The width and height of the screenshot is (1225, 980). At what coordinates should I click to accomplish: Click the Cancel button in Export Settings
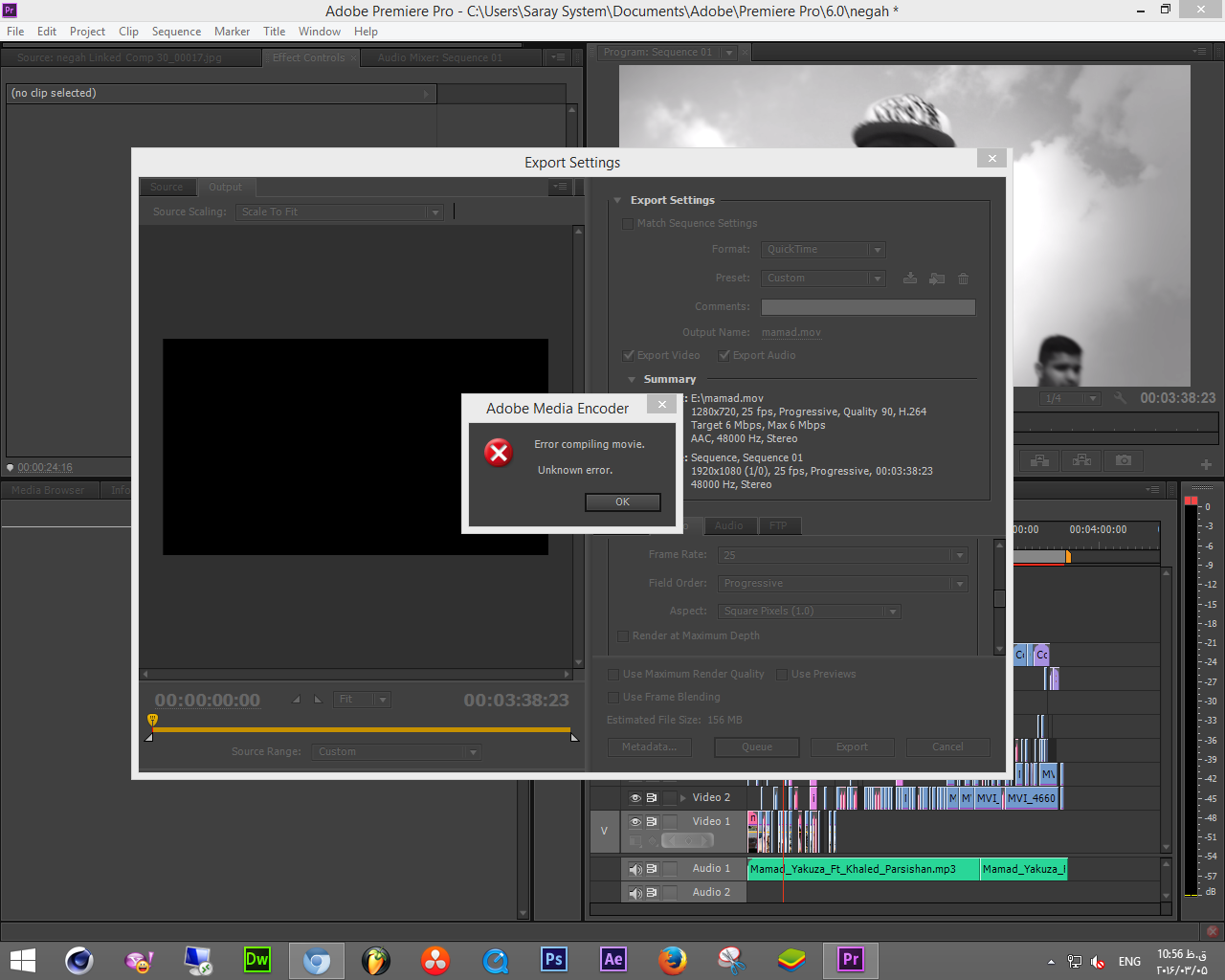(x=947, y=747)
